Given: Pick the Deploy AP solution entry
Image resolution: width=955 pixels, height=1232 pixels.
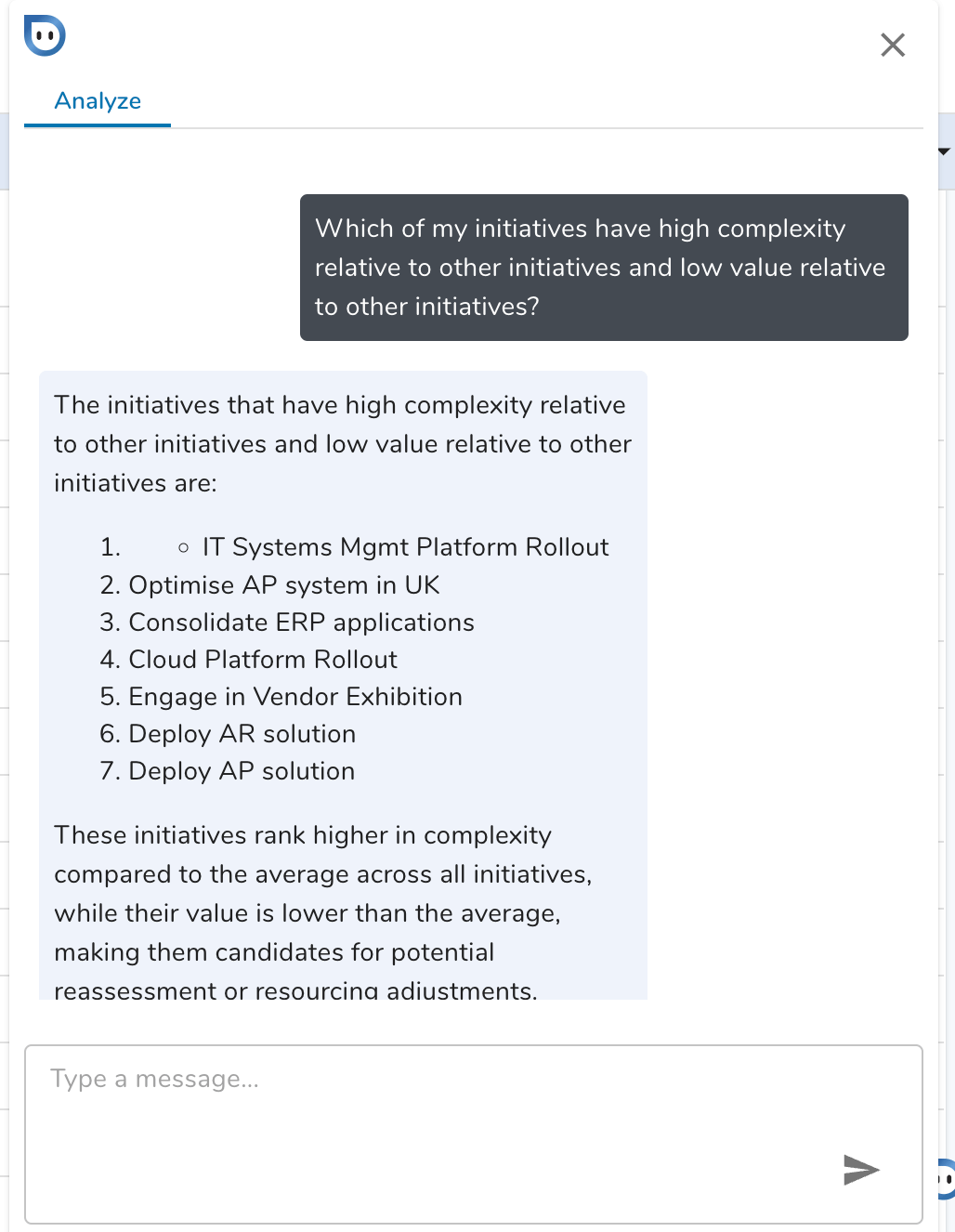Looking at the screenshot, I should click(x=242, y=771).
